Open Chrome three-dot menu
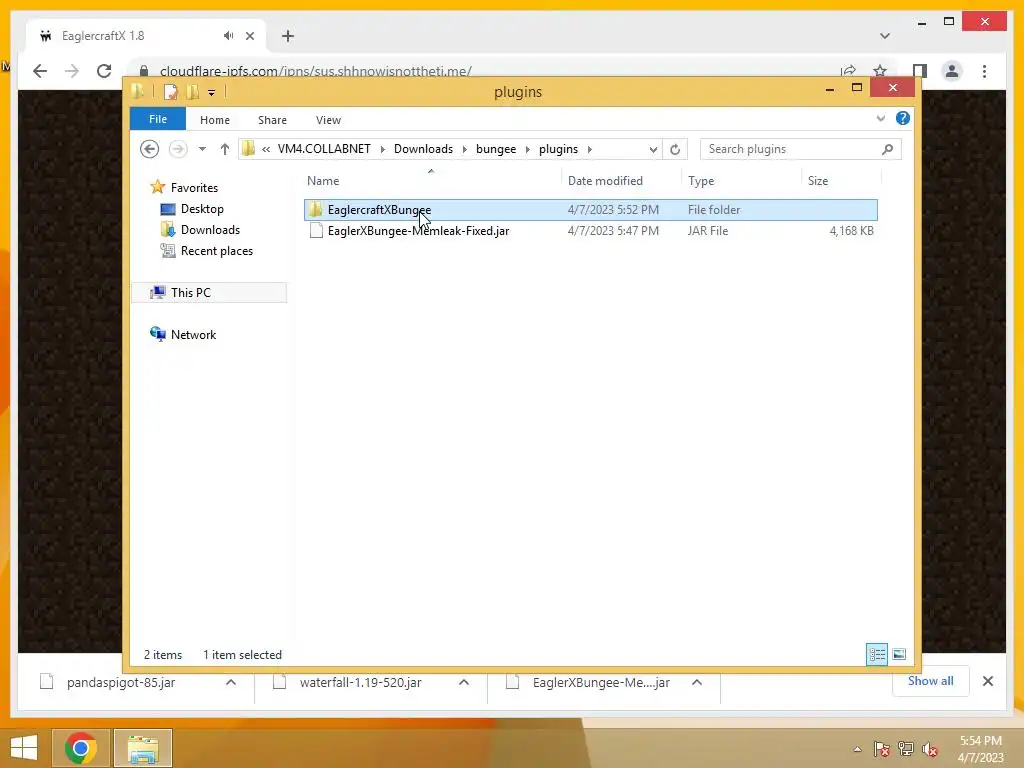This screenshot has width=1024, height=768. [984, 71]
